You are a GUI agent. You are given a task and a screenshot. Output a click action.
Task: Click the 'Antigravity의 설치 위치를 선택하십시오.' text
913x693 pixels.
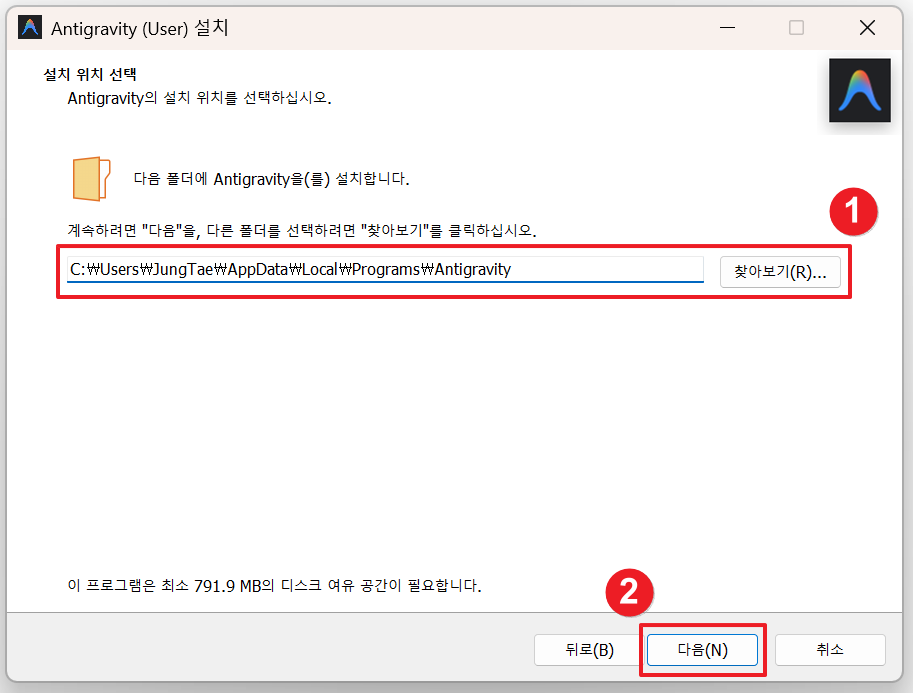[199, 98]
